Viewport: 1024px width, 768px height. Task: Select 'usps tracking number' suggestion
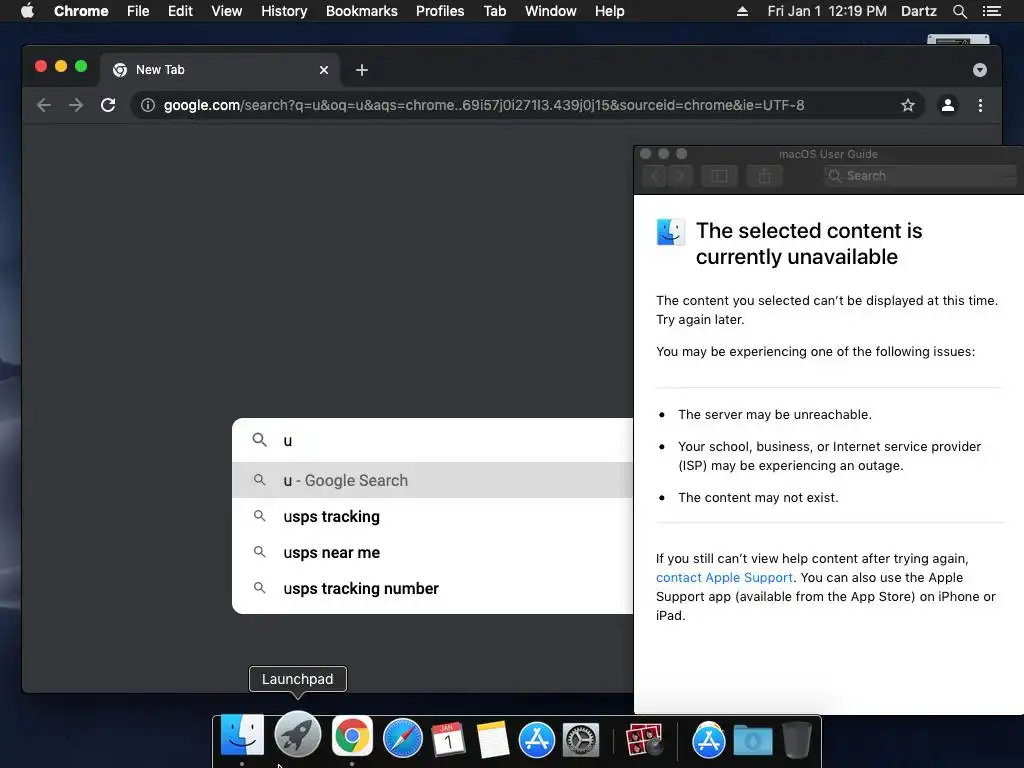coord(433,588)
